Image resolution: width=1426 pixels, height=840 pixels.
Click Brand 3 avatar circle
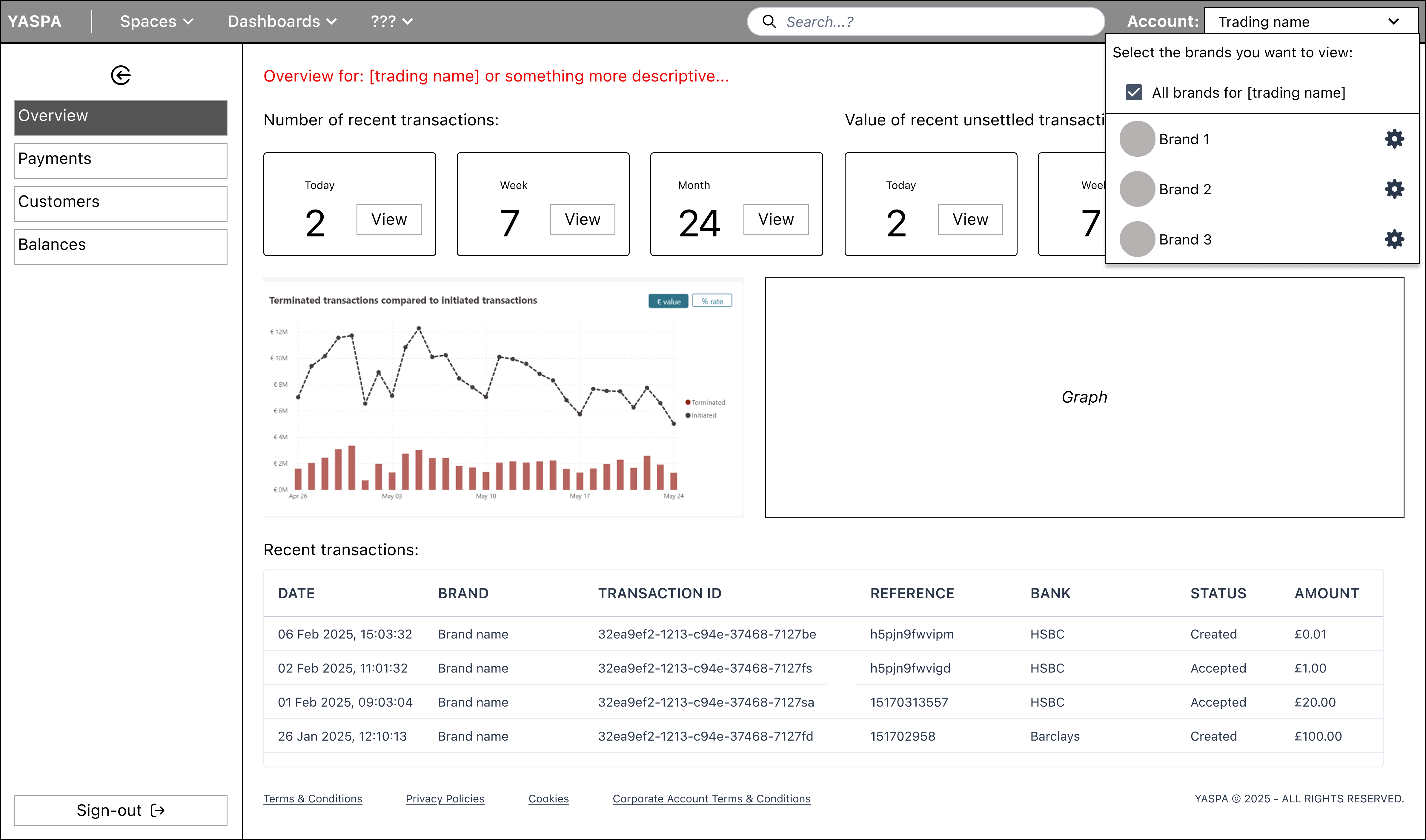1137,239
